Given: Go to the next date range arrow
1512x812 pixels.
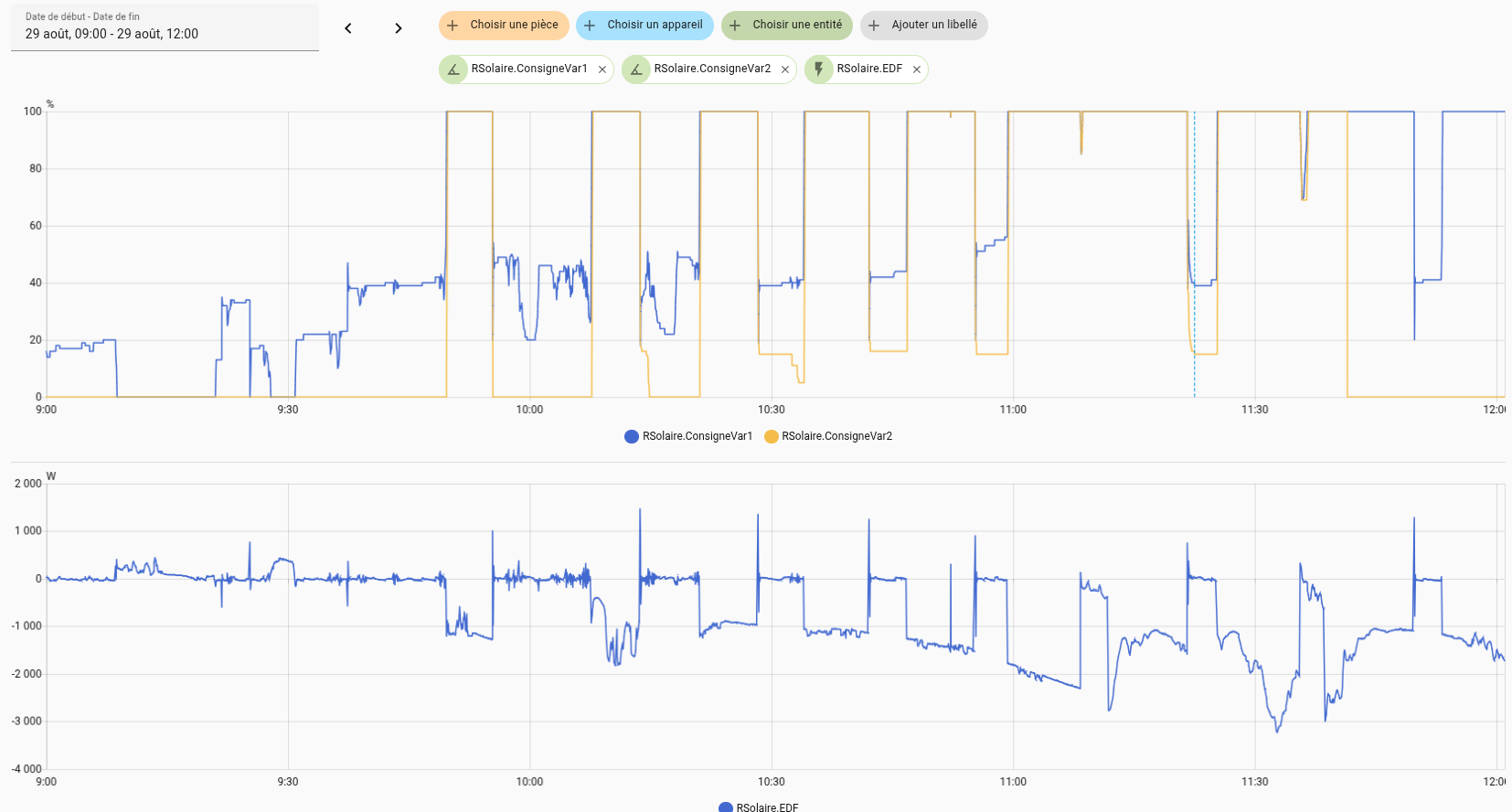Looking at the screenshot, I should [398, 28].
